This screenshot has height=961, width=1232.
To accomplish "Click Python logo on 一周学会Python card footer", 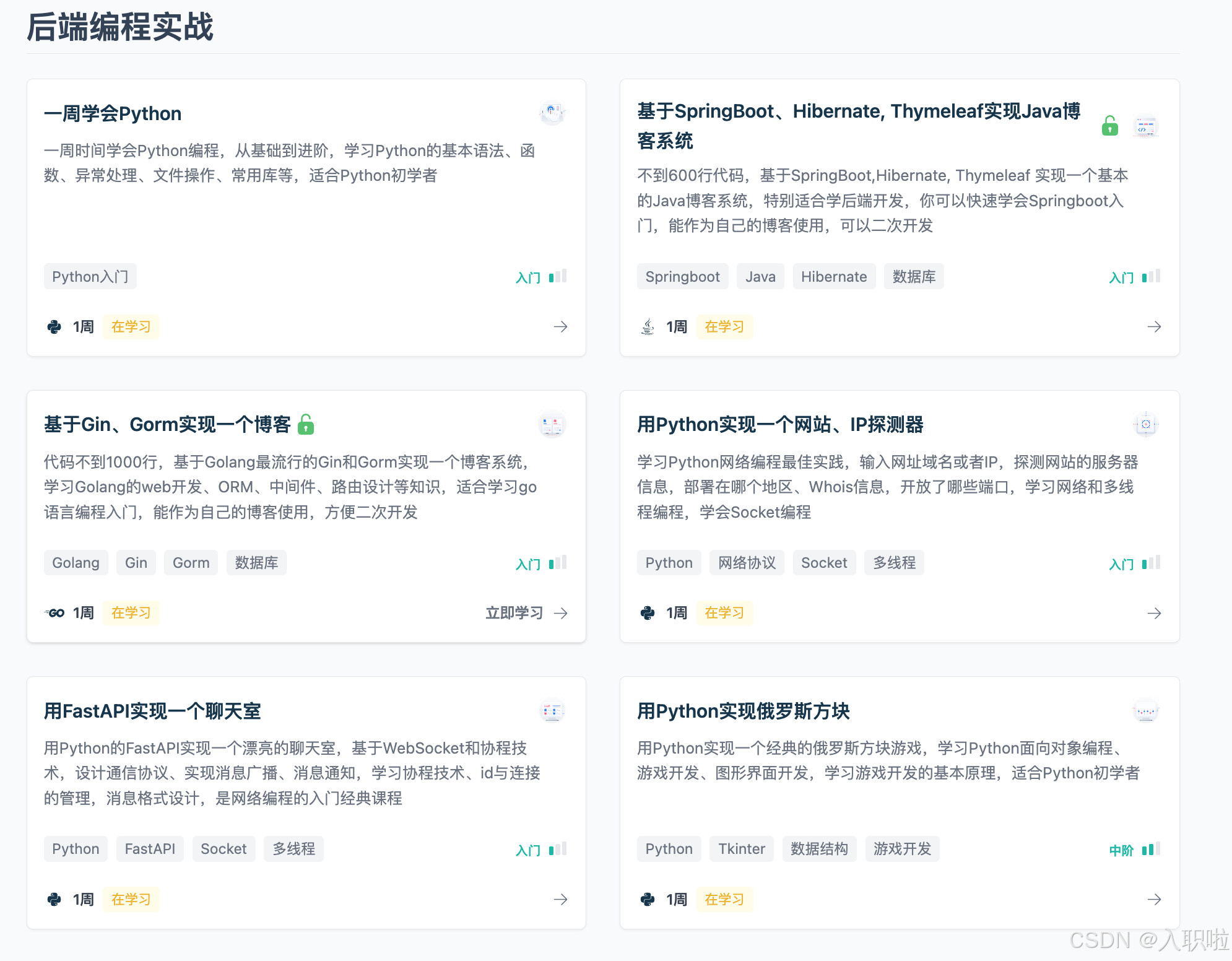I will coord(54,326).
